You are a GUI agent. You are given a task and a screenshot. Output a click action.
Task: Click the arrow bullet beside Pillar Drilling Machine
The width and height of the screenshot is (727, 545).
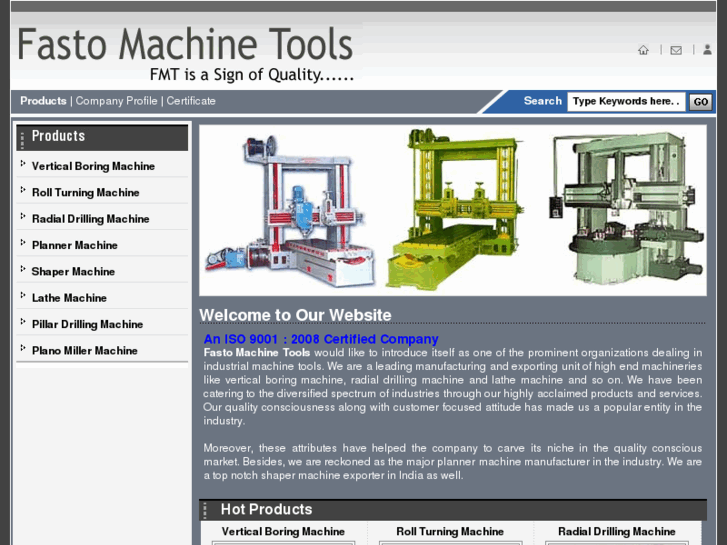[x=23, y=321]
